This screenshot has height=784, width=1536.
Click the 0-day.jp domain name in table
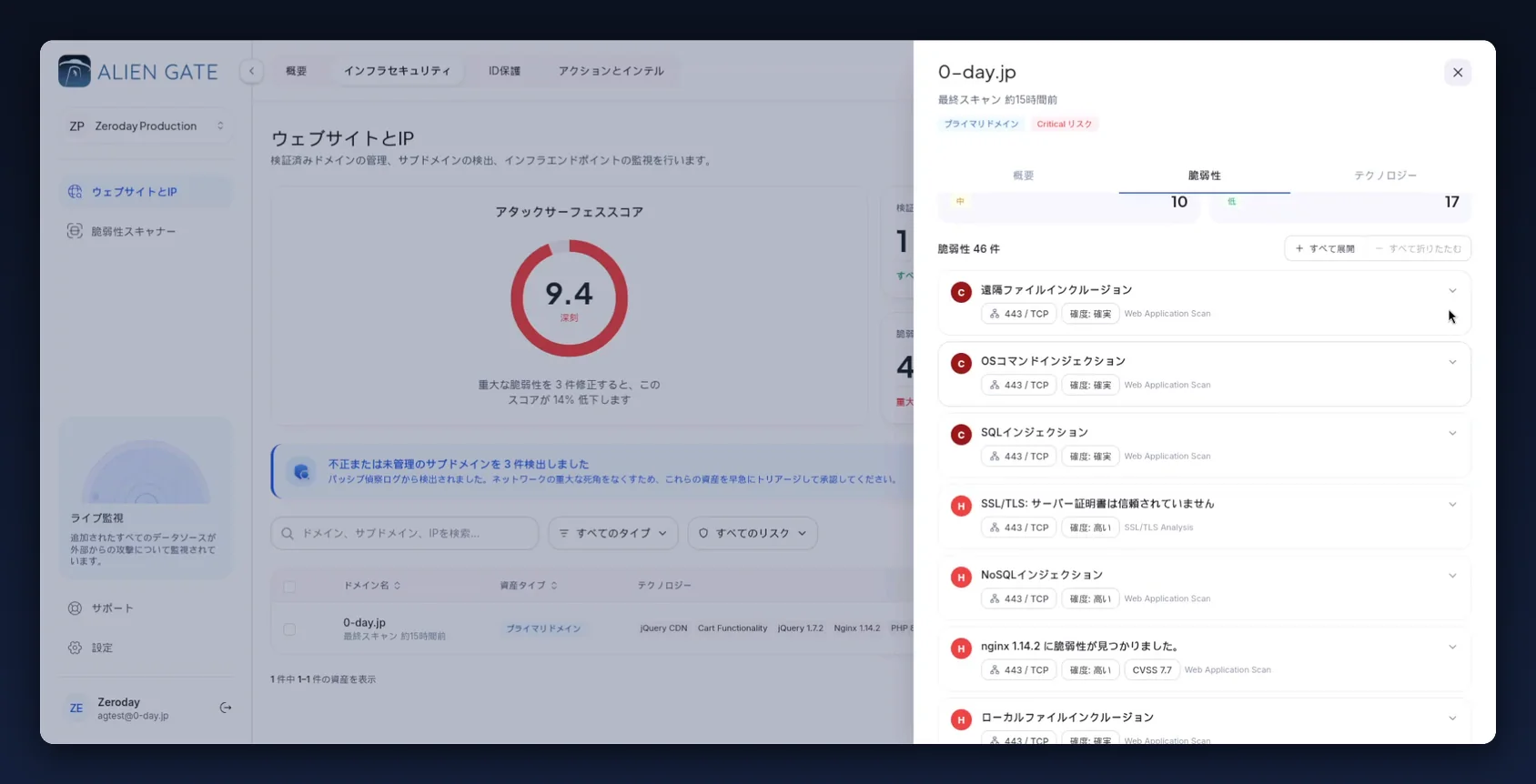(x=364, y=623)
